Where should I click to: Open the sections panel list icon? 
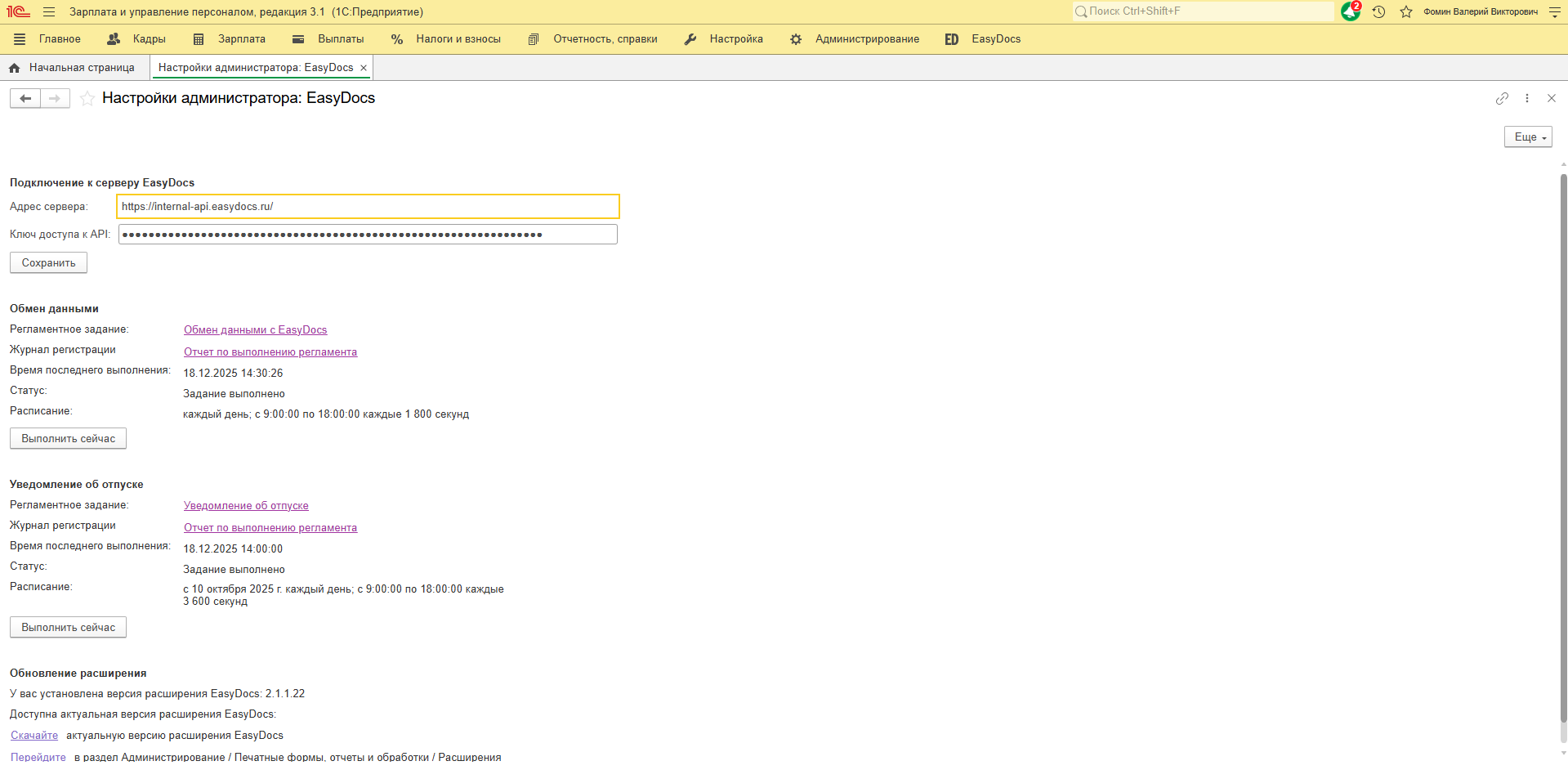tap(20, 39)
